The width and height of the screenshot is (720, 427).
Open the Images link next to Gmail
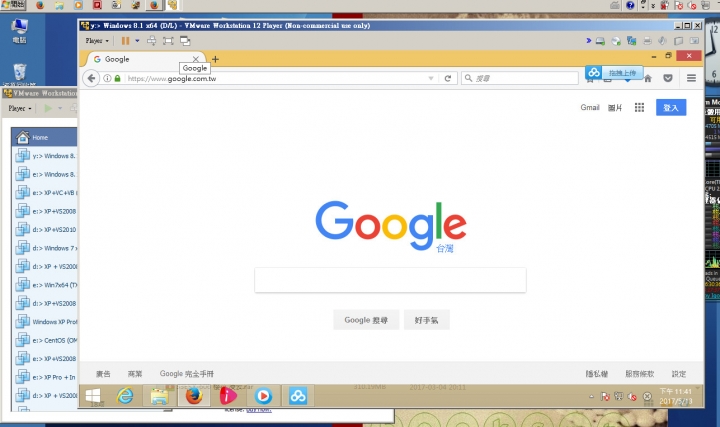(x=615, y=108)
